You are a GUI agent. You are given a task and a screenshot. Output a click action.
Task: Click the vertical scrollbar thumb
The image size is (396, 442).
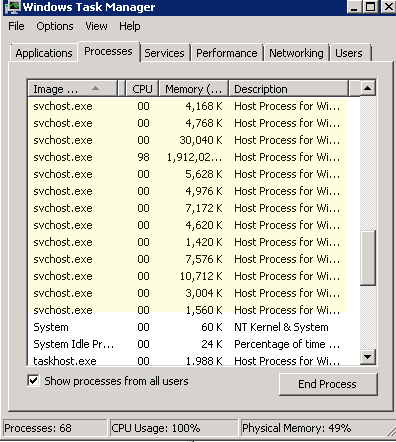pyautogui.click(x=368, y=257)
